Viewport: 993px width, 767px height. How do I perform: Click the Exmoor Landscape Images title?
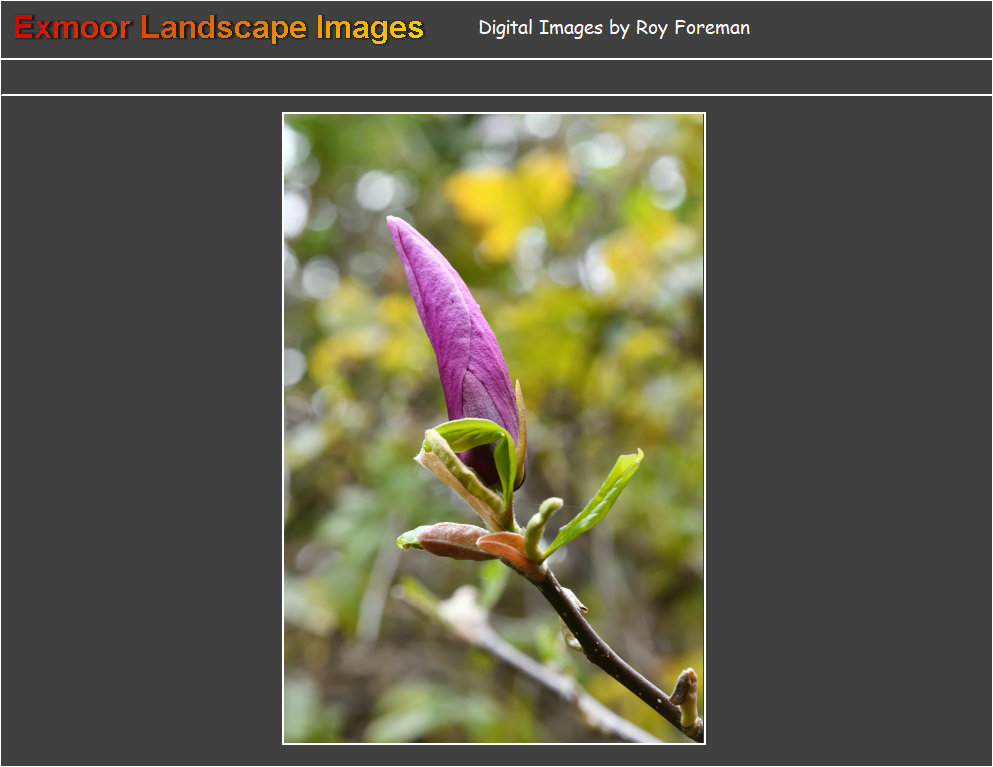(219, 28)
